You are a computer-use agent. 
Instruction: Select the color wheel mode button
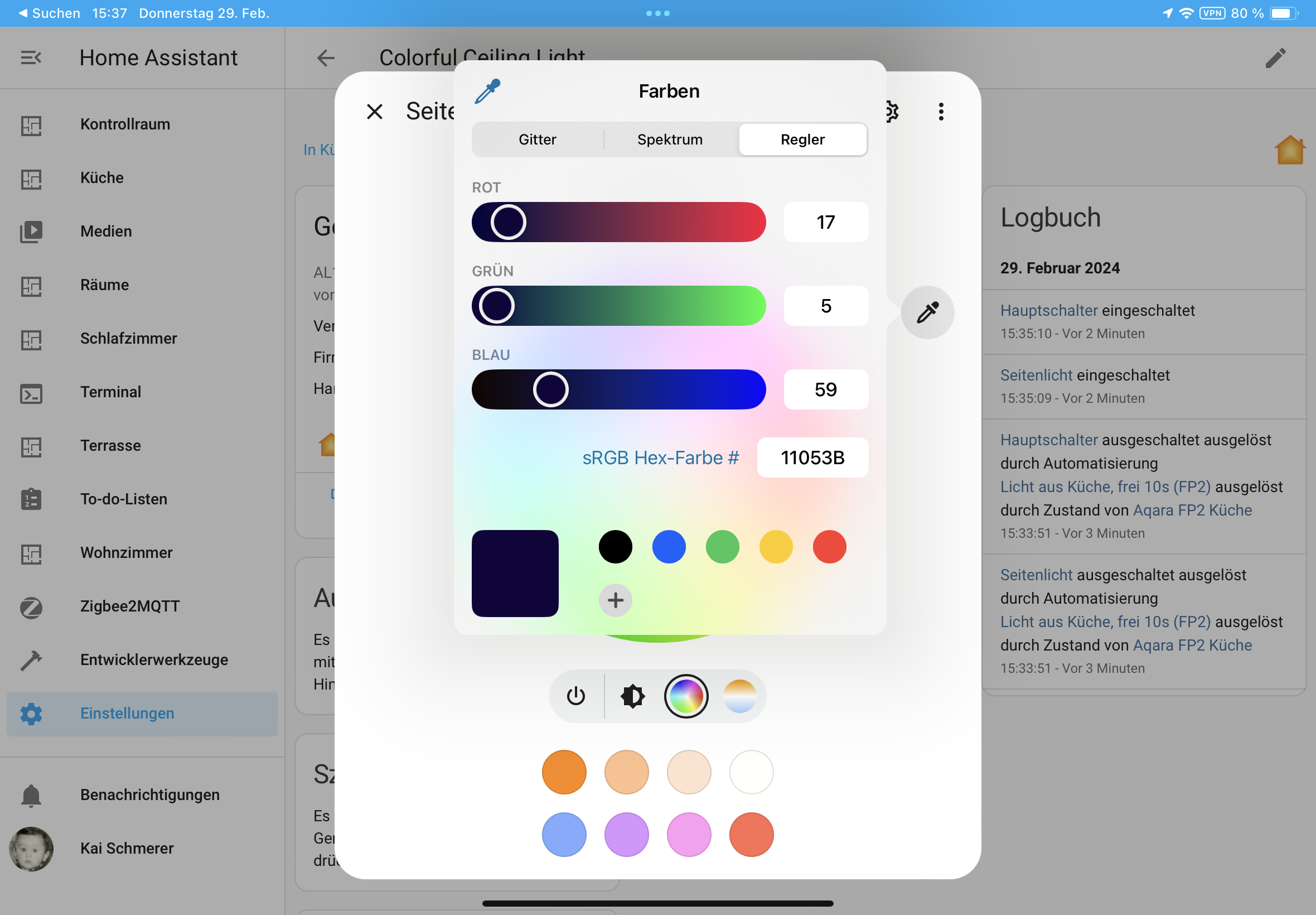[686, 696]
